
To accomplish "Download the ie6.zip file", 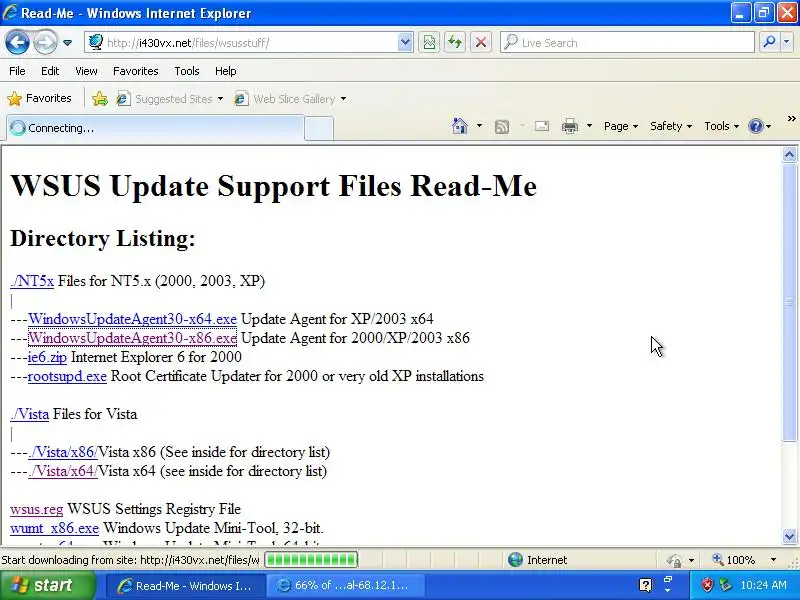I will tap(47, 357).
